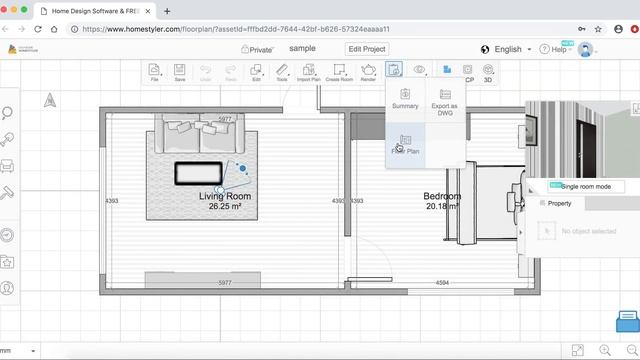Switch to RCP ceiling view
The image size is (640, 360).
[x=468, y=73]
